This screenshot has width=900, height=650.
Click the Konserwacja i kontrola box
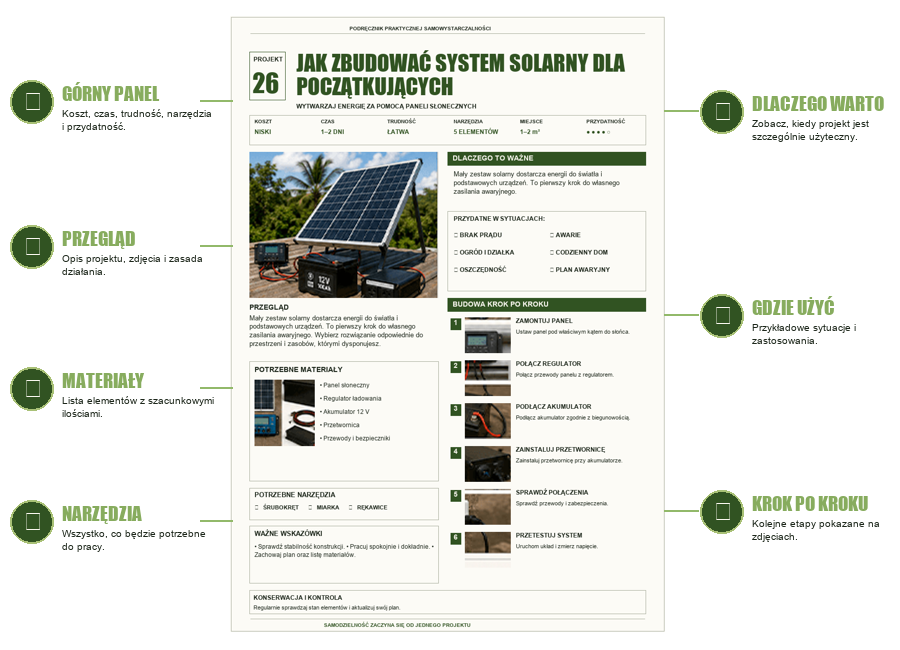pyautogui.click(x=447, y=602)
